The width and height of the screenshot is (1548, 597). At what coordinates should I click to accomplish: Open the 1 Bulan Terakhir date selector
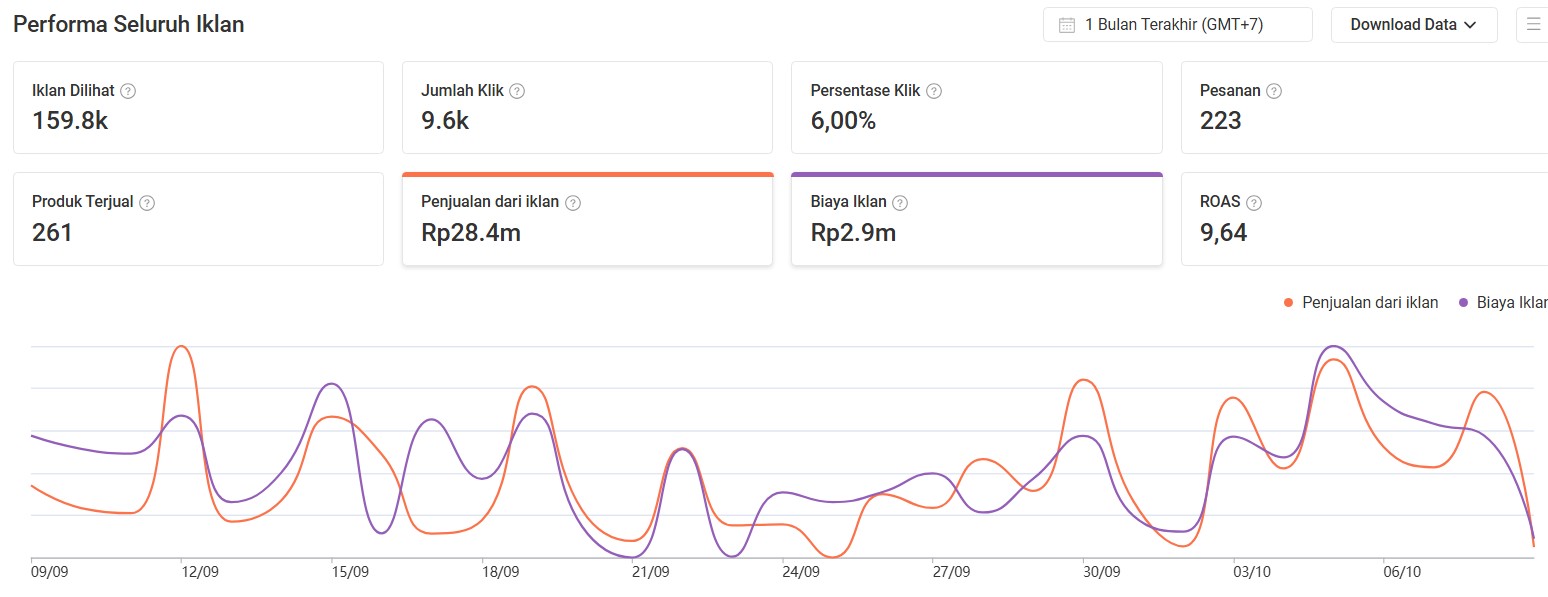1177,25
